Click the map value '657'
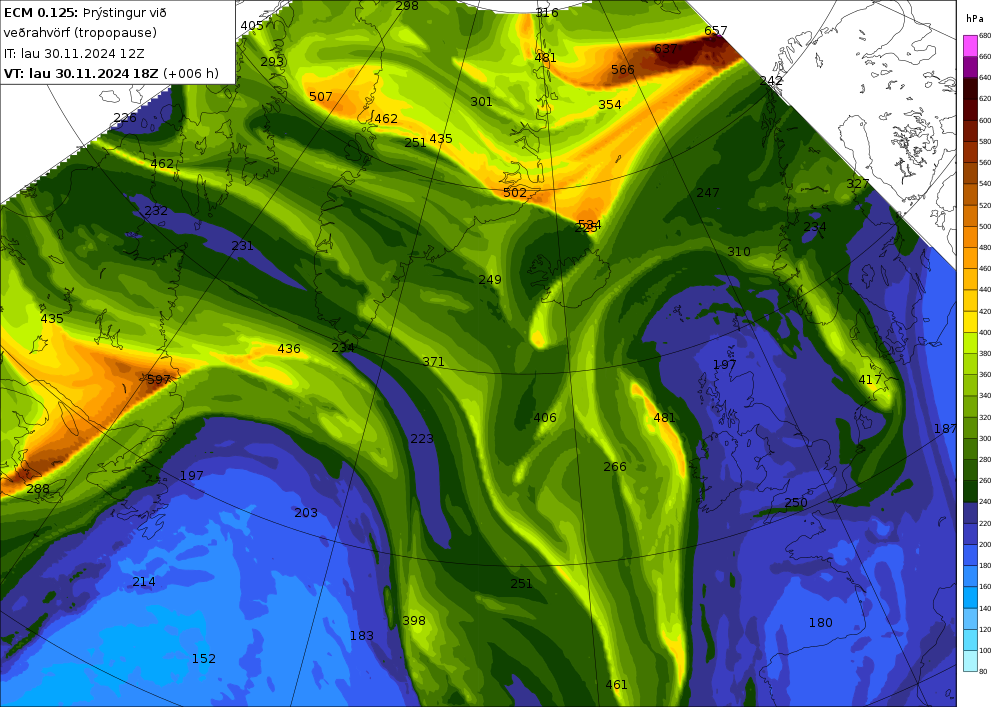Image resolution: width=1000 pixels, height=707 pixels. (716, 31)
